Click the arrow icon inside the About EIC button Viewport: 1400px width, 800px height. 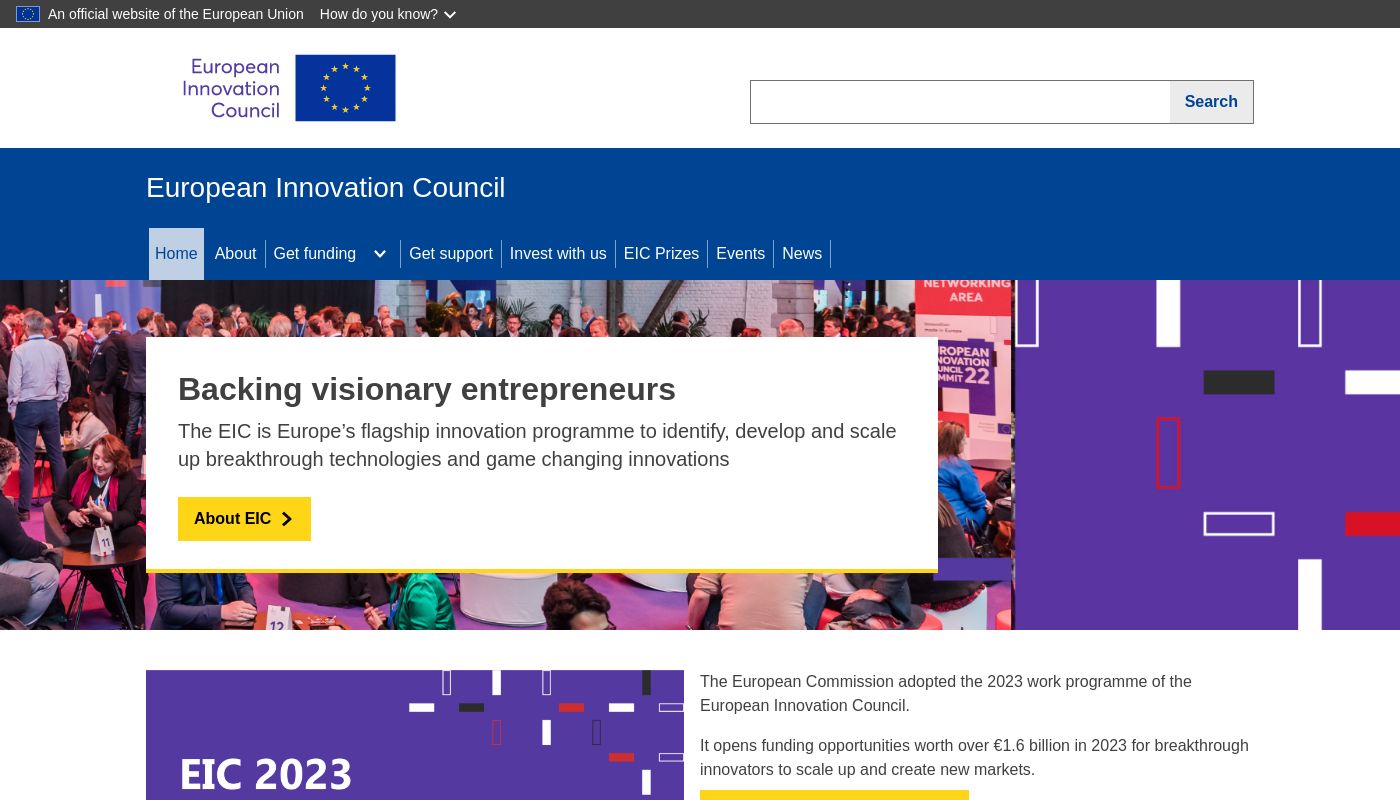[286, 519]
